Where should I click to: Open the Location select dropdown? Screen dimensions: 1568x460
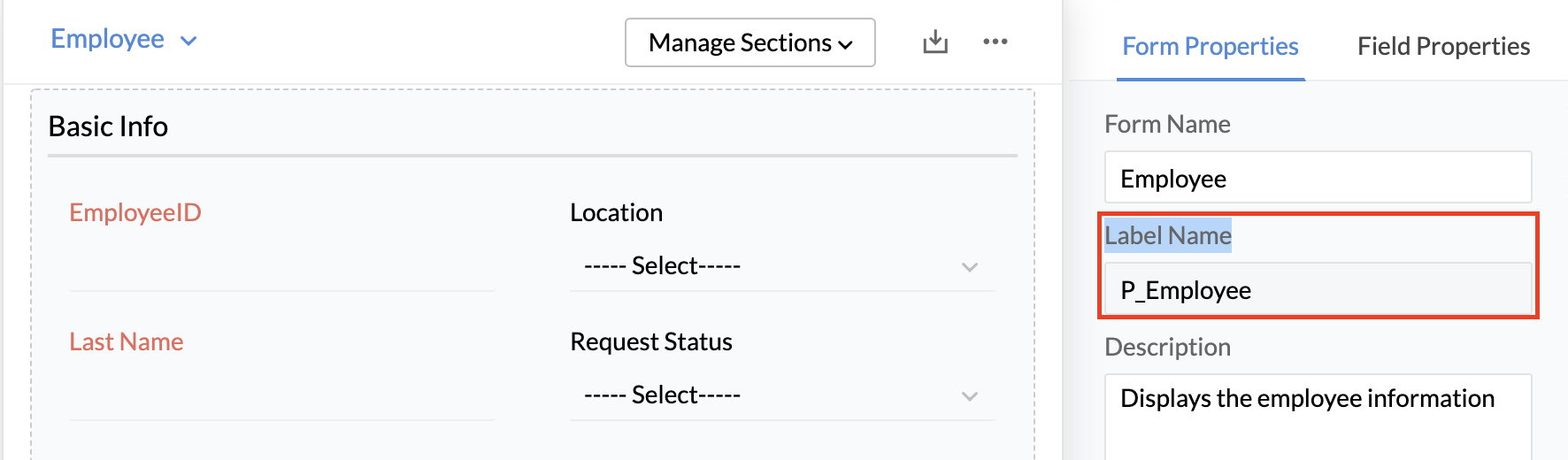(x=781, y=266)
